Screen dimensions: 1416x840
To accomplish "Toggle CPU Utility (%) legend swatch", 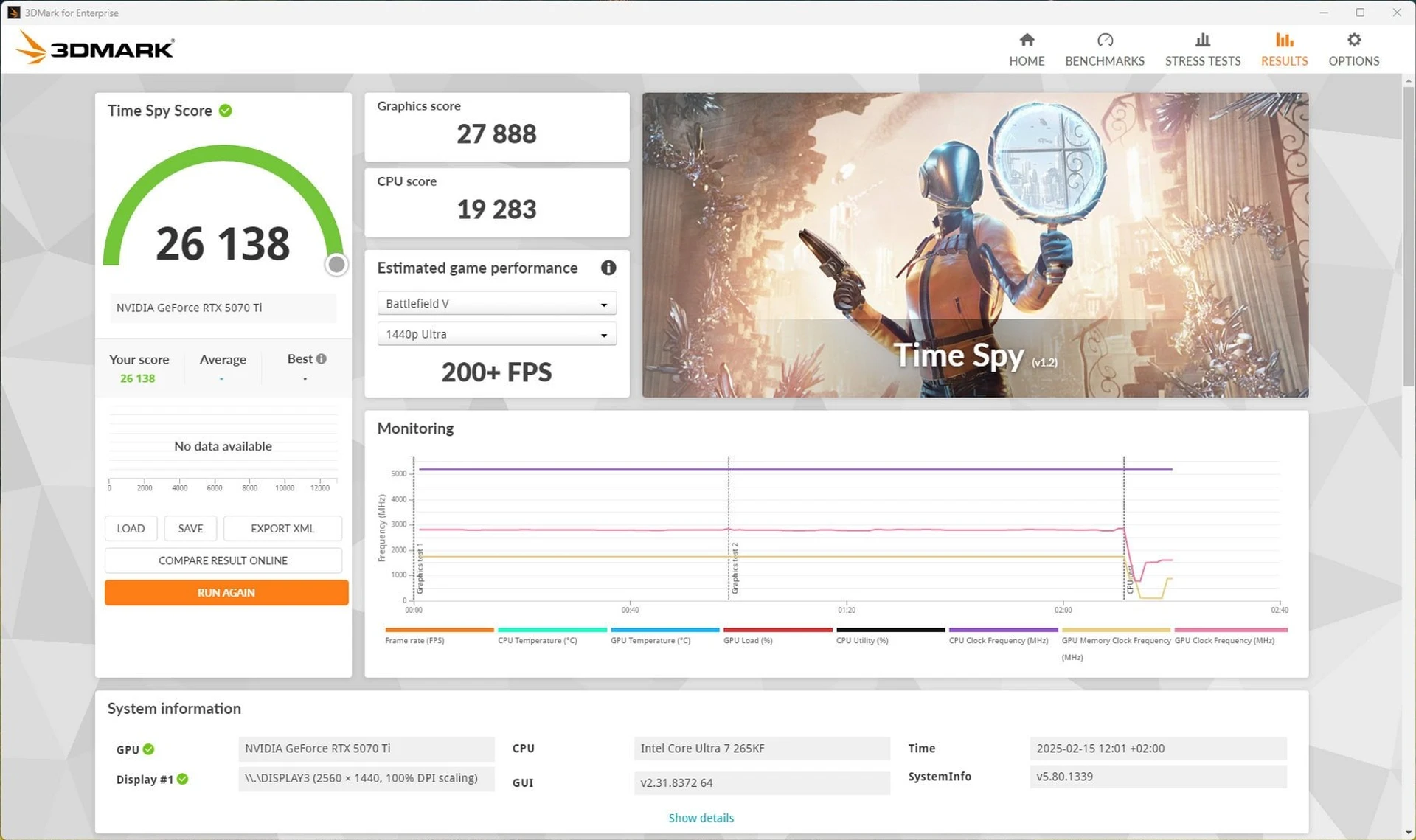I will coord(891,630).
